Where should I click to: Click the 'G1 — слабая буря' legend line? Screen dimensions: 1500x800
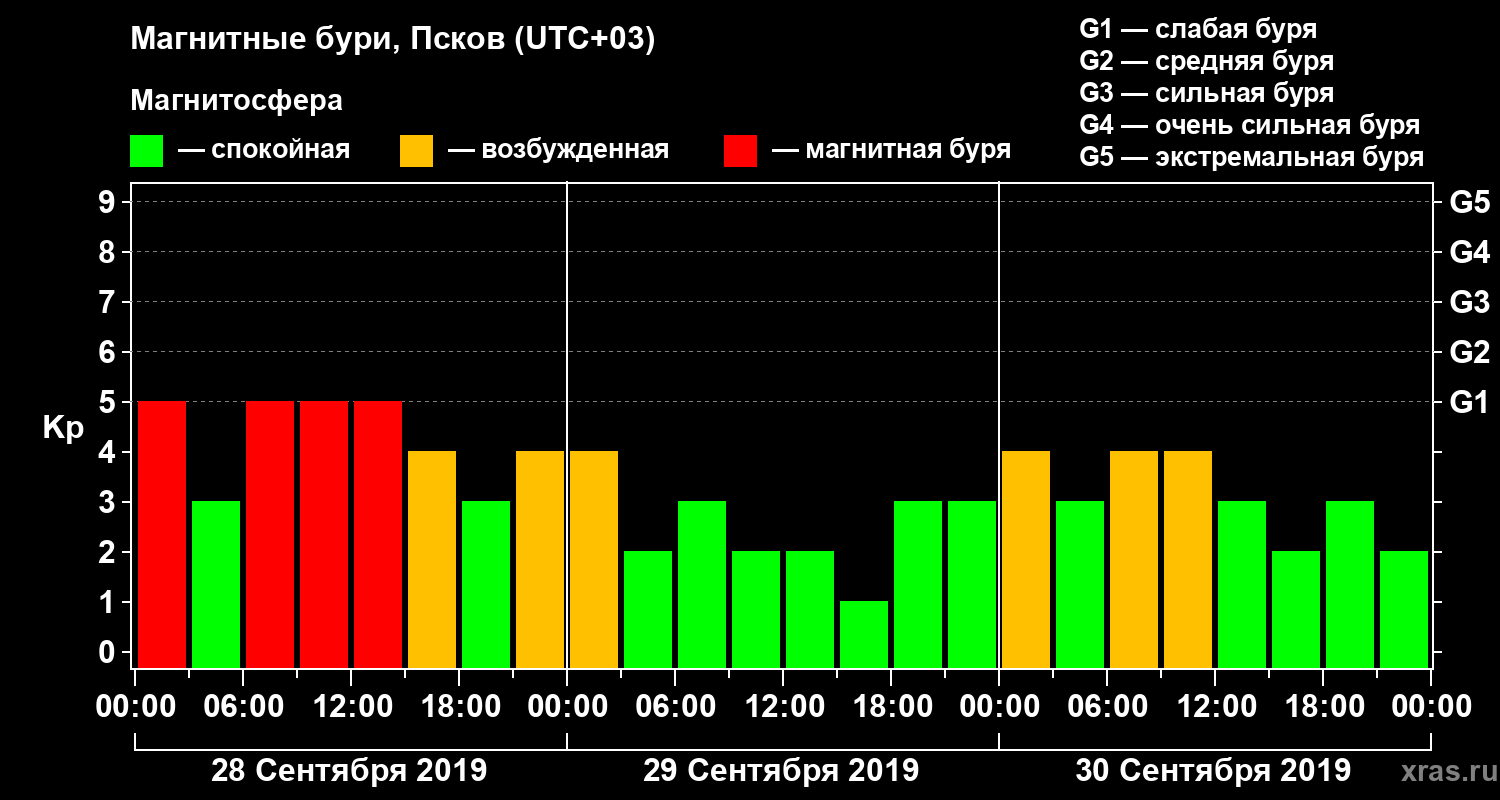1198,29
